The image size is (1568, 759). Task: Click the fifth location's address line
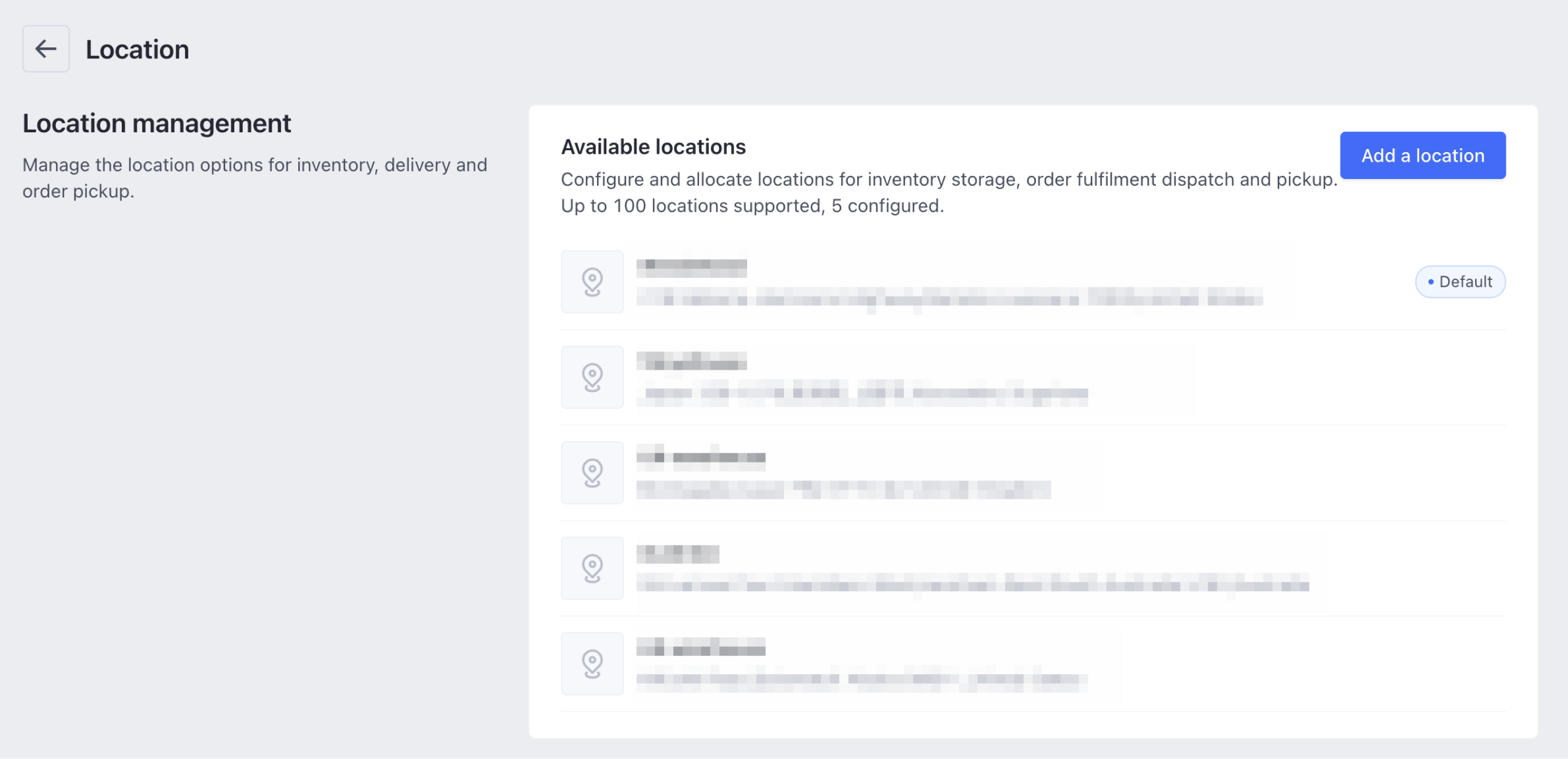(861, 679)
